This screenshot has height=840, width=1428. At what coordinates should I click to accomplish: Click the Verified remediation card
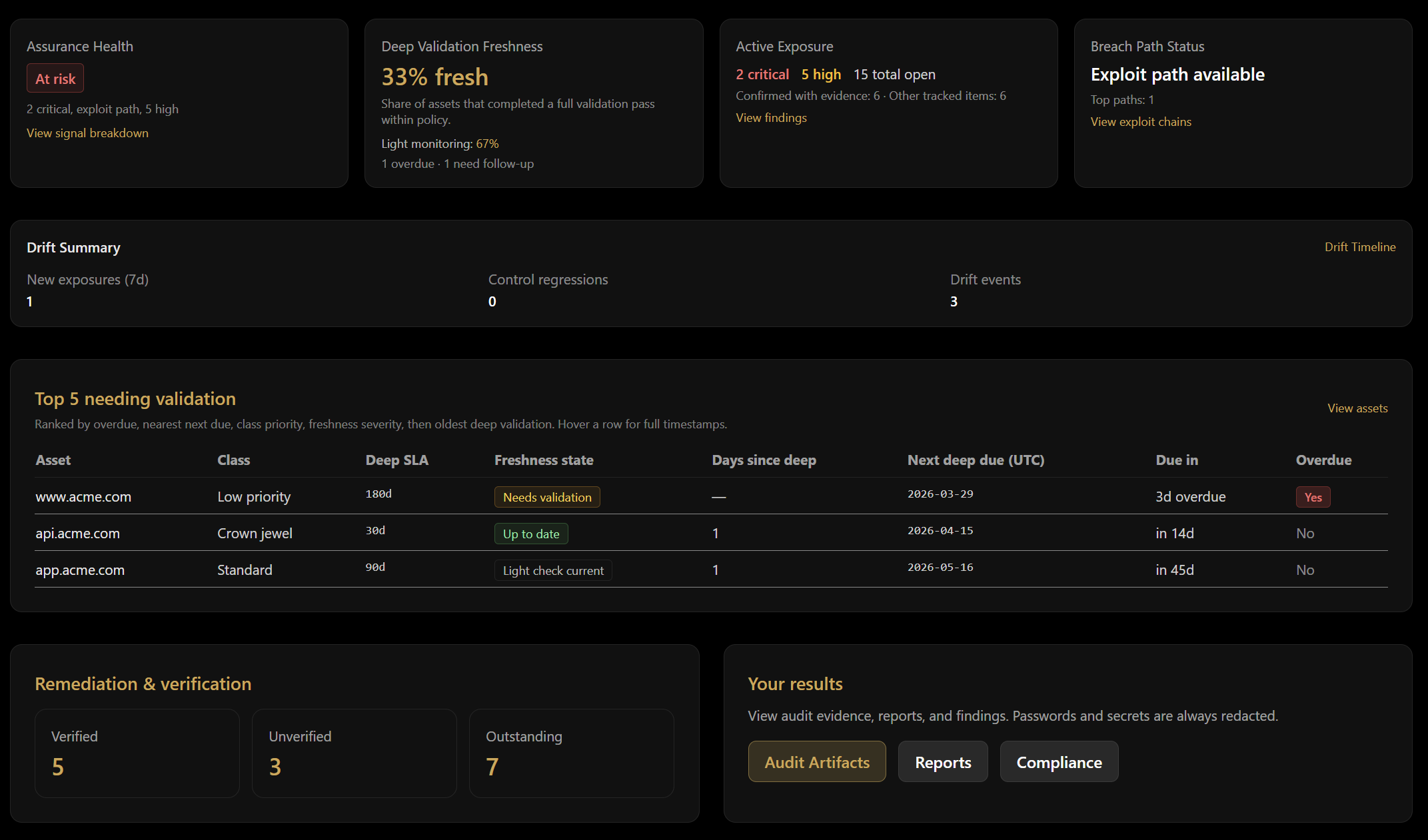coord(137,753)
